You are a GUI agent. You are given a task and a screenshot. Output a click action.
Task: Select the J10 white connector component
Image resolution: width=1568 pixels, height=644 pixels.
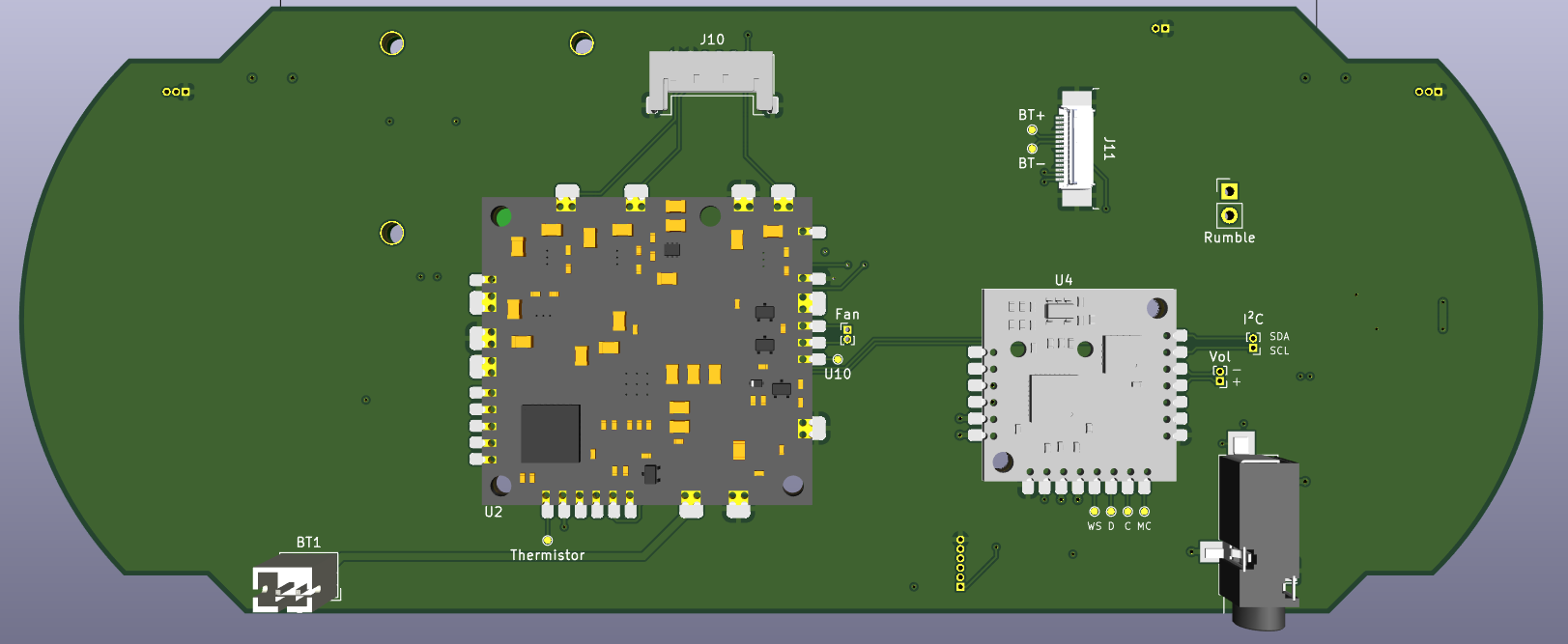coord(712,83)
